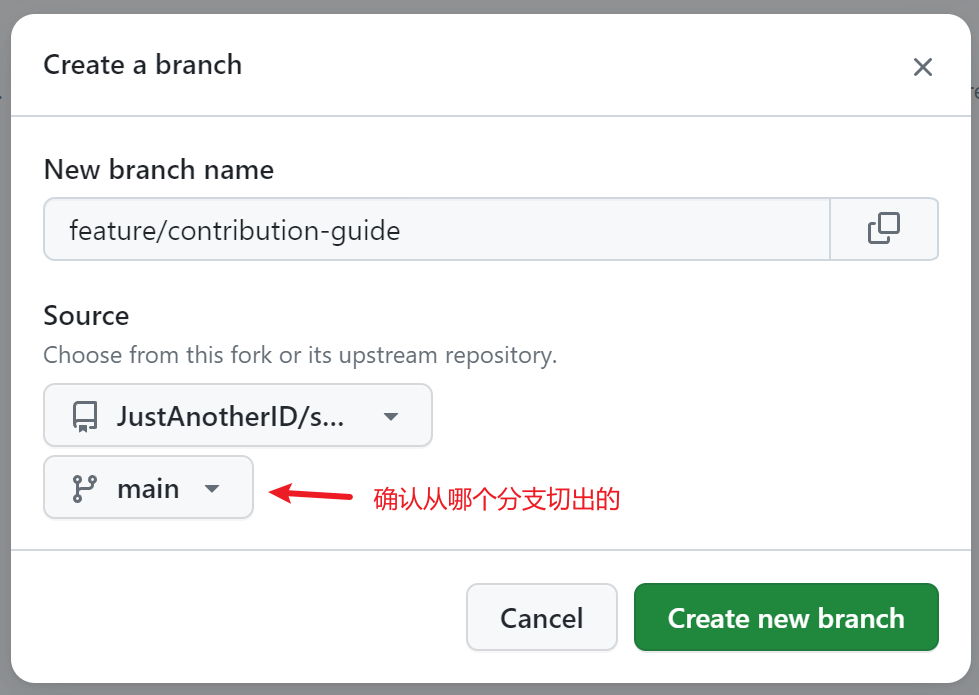Image resolution: width=979 pixels, height=695 pixels.
Task: Click the repository book icon under Source
Action: [85, 416]
